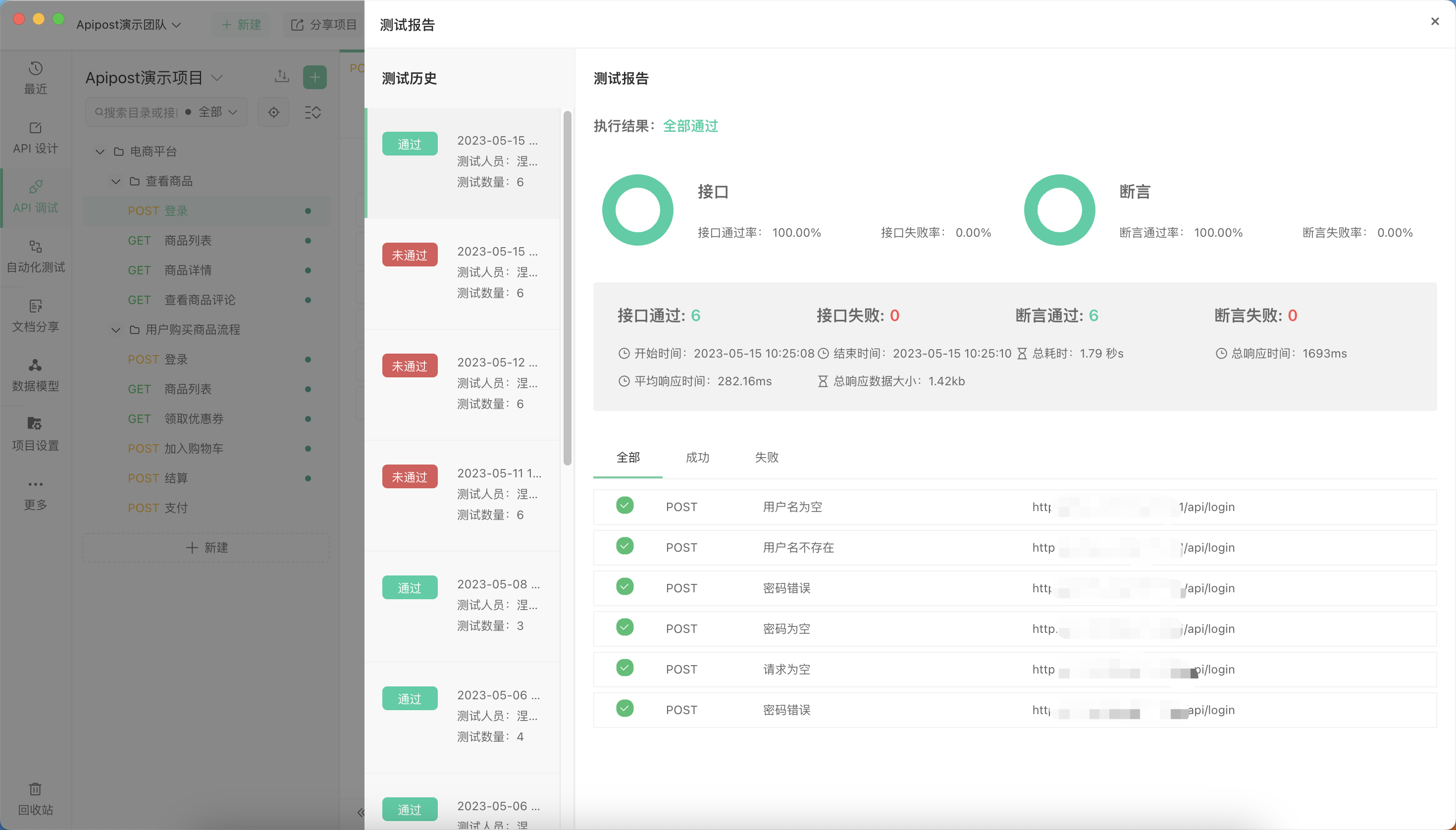Open the 未通过 2023-05-12 history entry
Viewport: 1456px width, 830px height.
(463, 384)
